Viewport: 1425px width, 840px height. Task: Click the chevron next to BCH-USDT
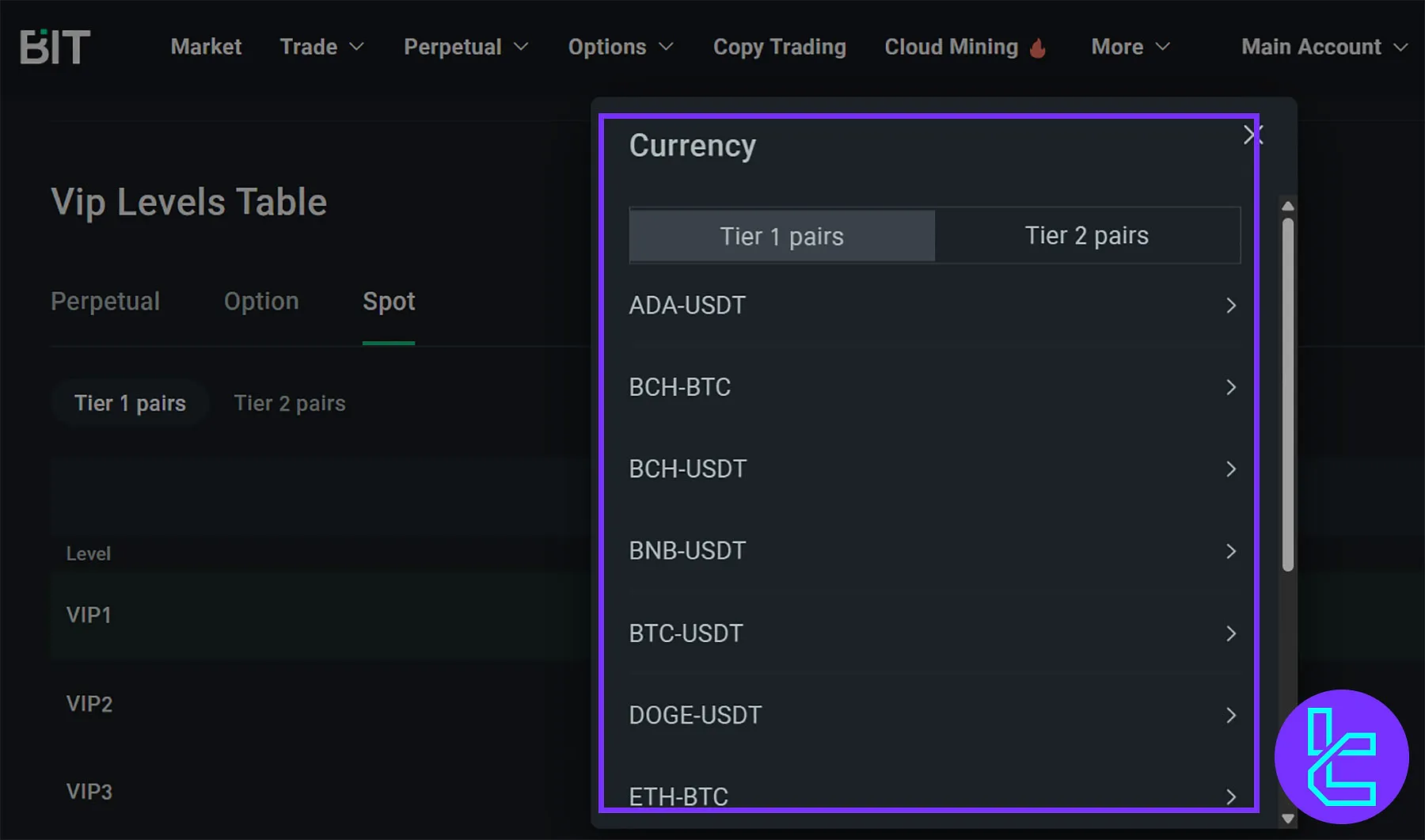[1231, 469]
